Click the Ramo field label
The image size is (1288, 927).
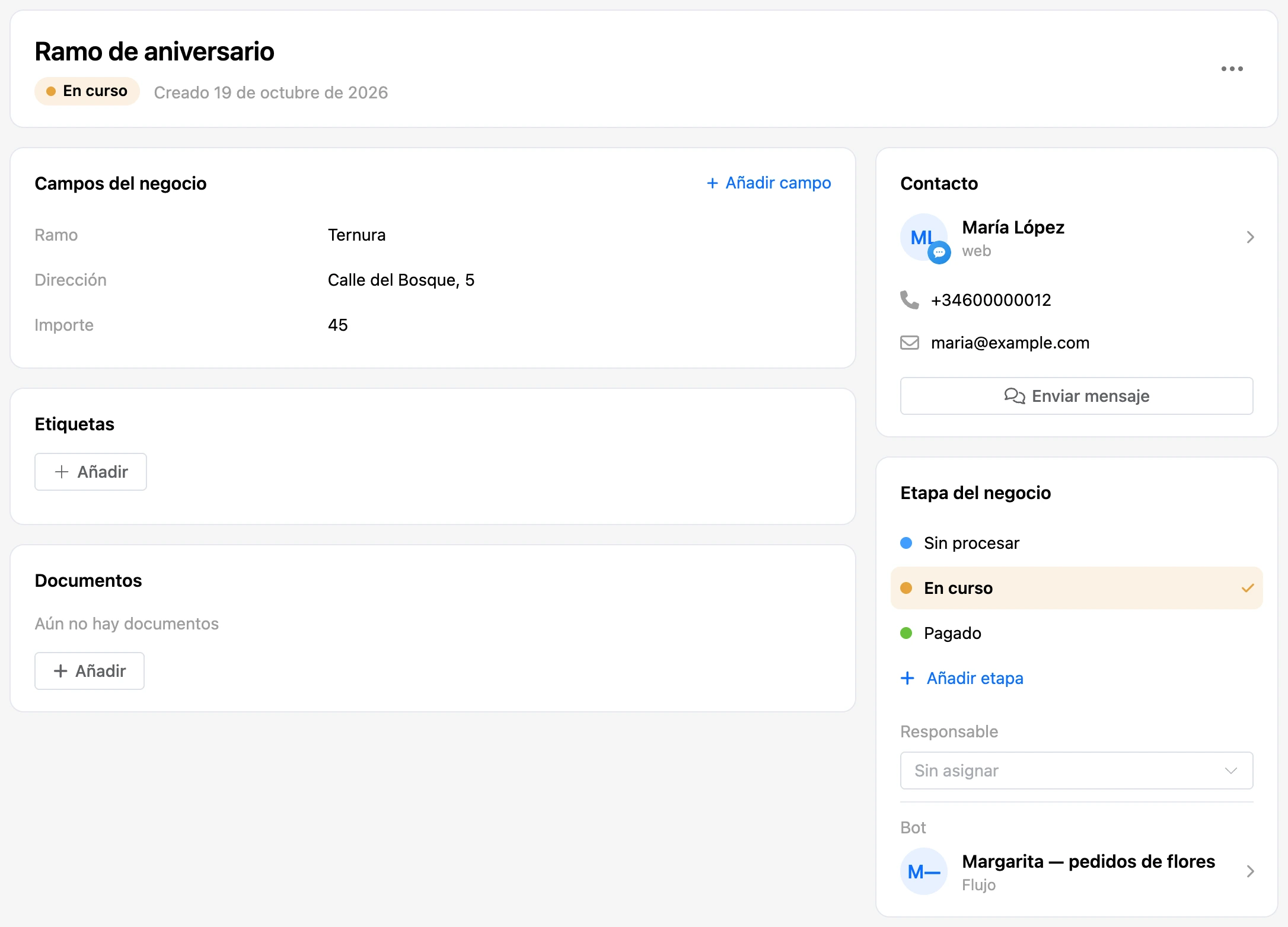(x=56, y=235)
